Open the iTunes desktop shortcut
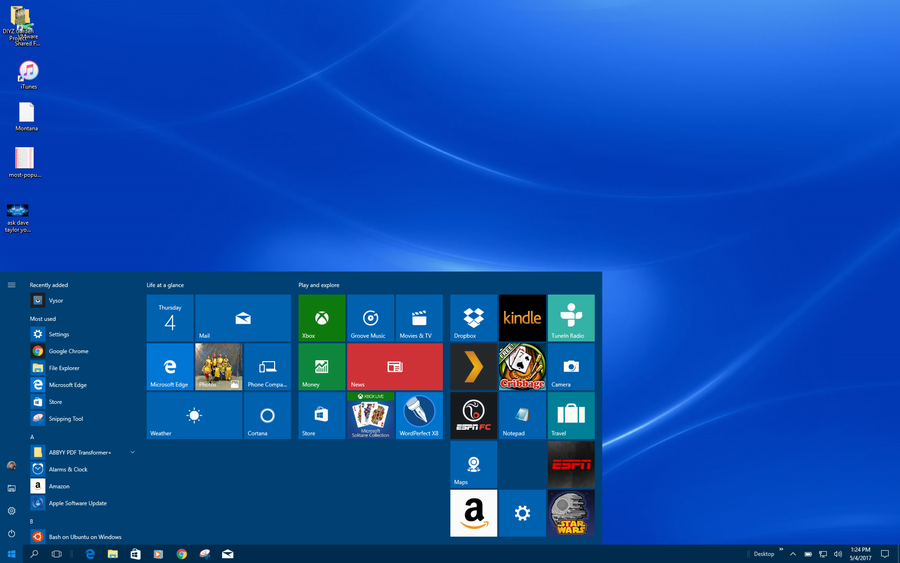 28,75
